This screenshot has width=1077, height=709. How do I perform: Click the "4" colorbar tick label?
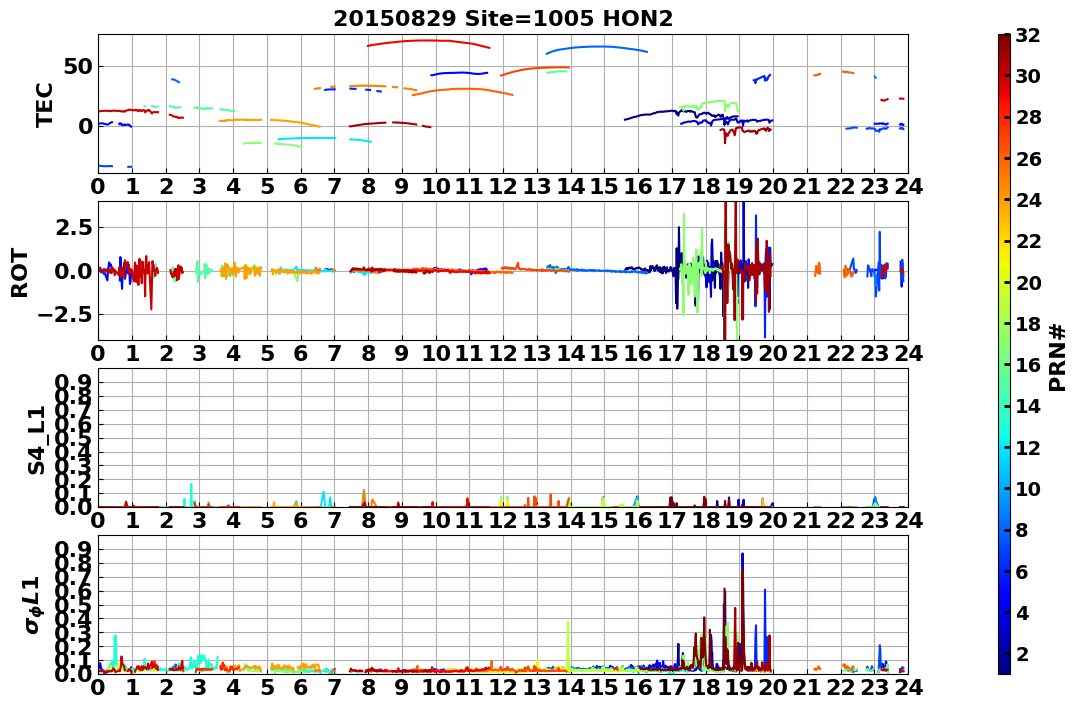pyautogui.click(x=1021, y=612)
